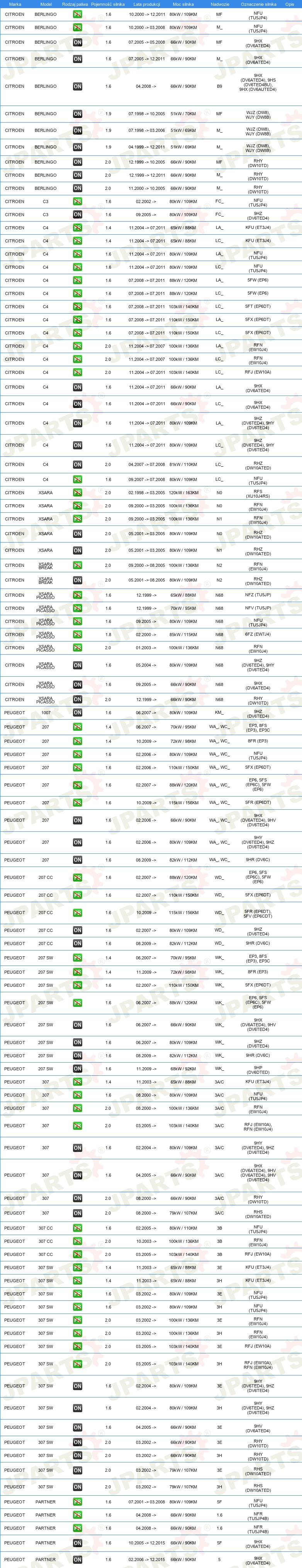Select the 68kW / 92KM power cell
This screenshot has height=1568, width=302.
point(183,1069)
